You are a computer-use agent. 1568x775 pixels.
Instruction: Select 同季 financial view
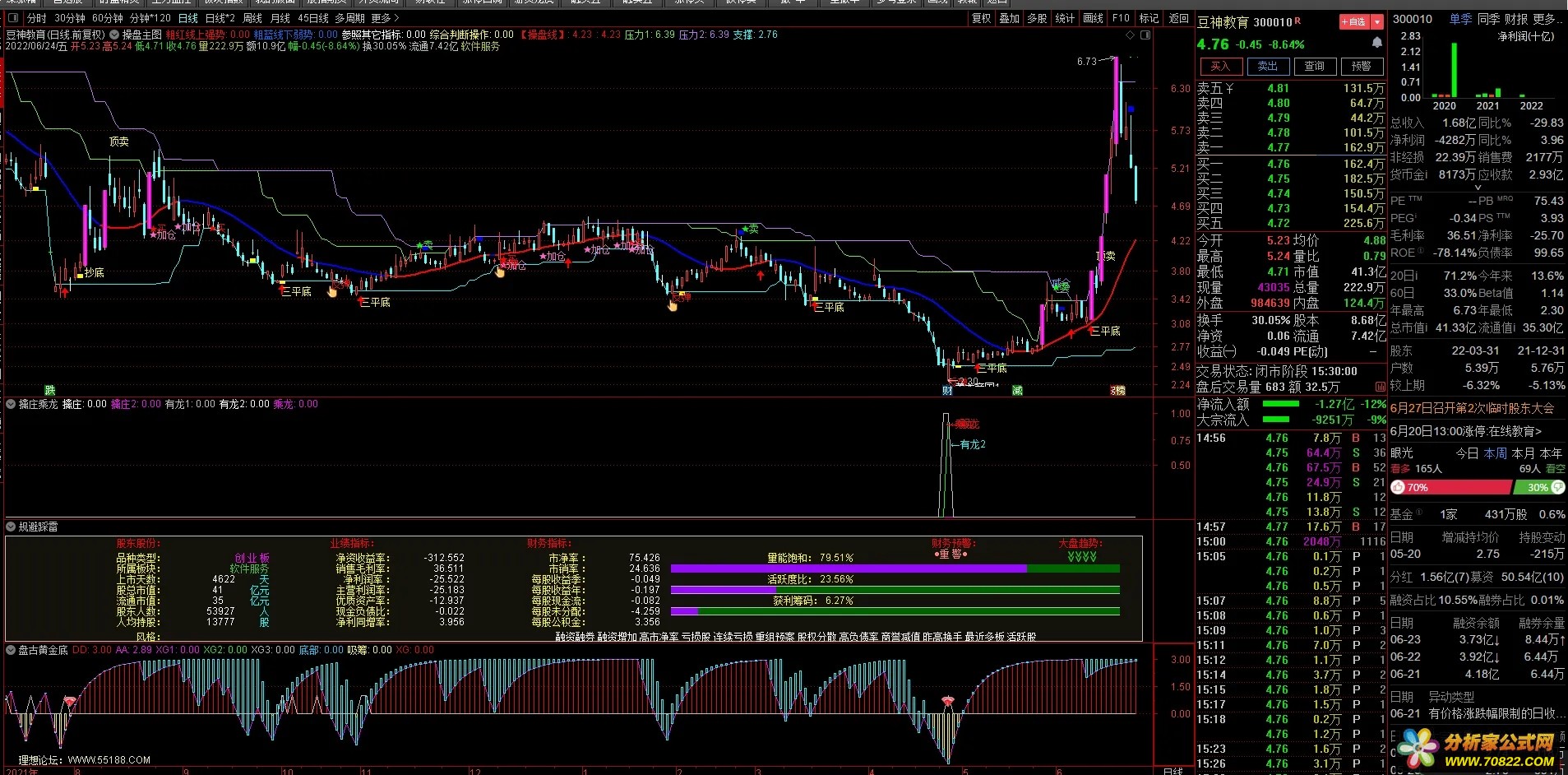click(x=1488, y=18)
